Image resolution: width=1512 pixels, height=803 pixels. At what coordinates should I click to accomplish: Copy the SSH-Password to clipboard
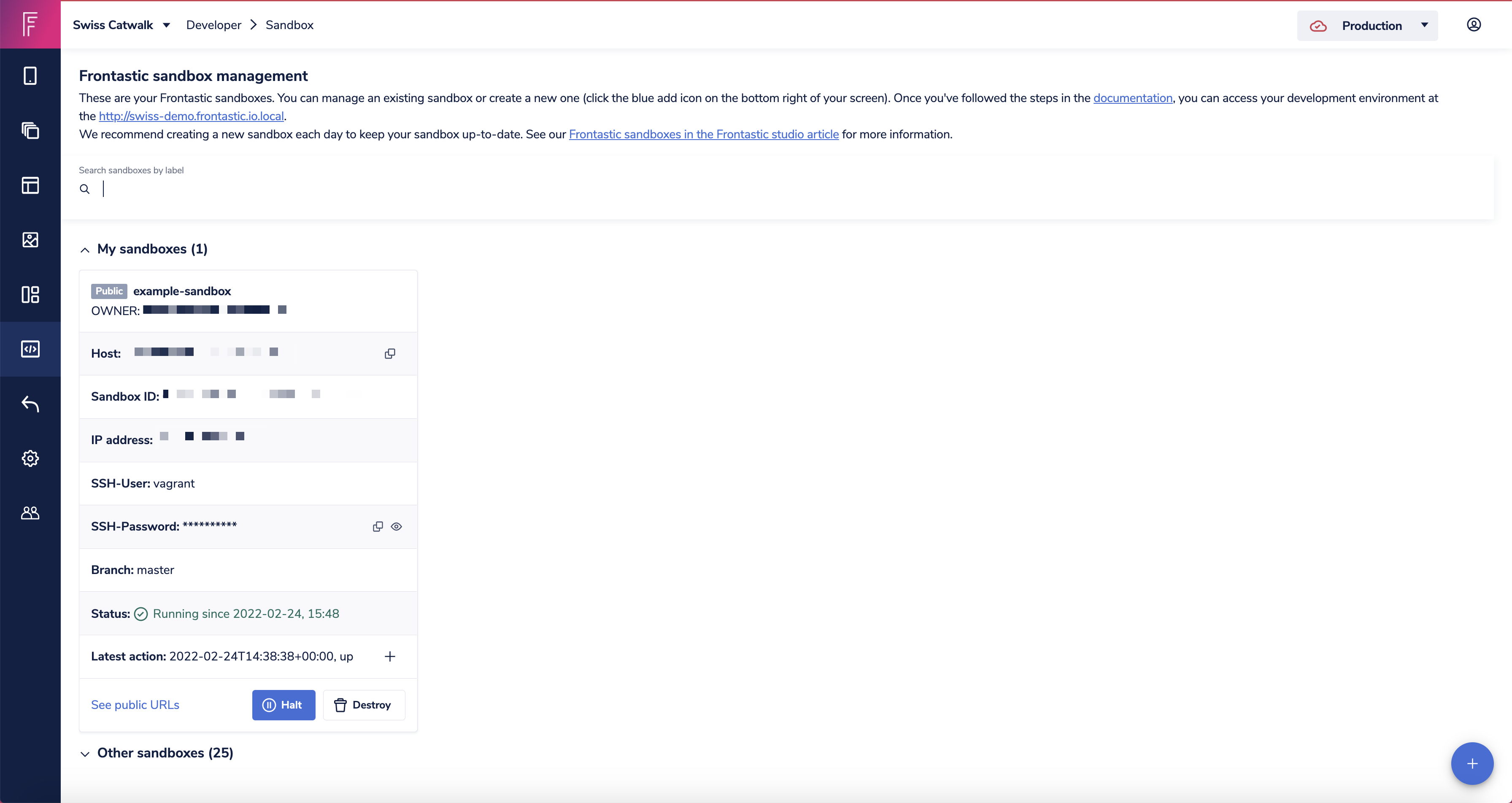(378, 526)
